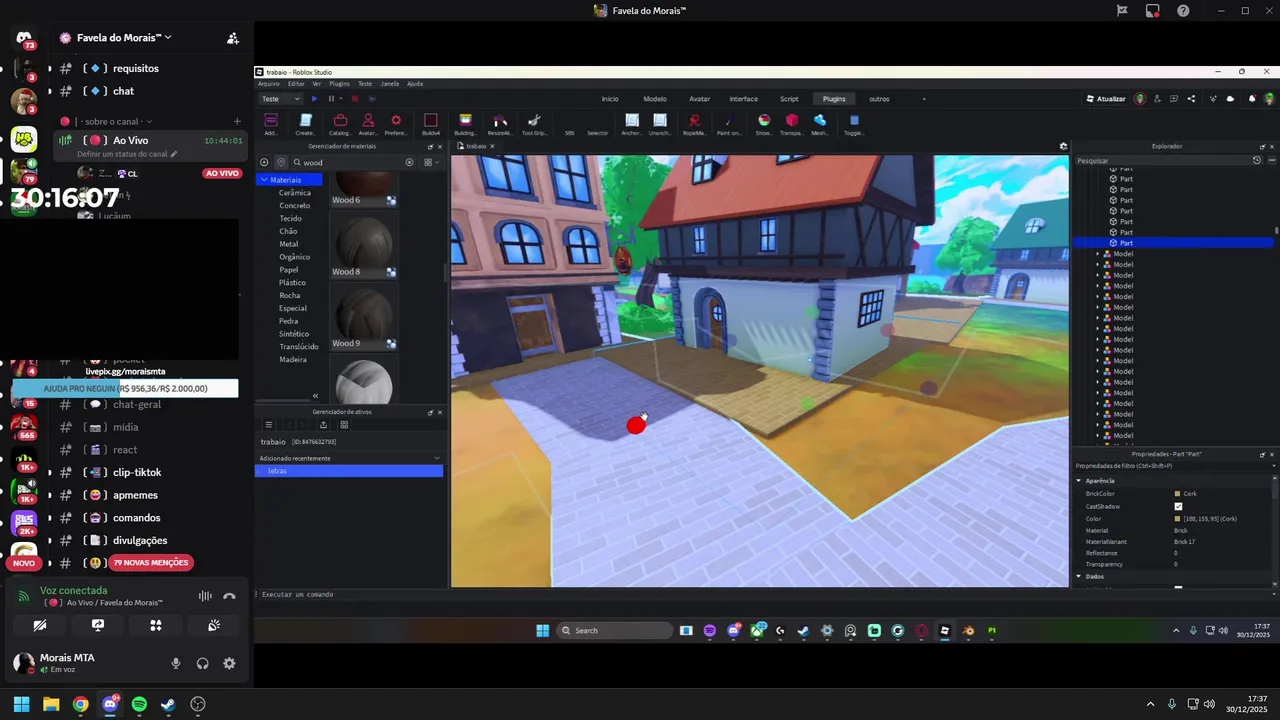Click the red Stop test button
The height and width of the screenshot is (720, 1280).
353,99
